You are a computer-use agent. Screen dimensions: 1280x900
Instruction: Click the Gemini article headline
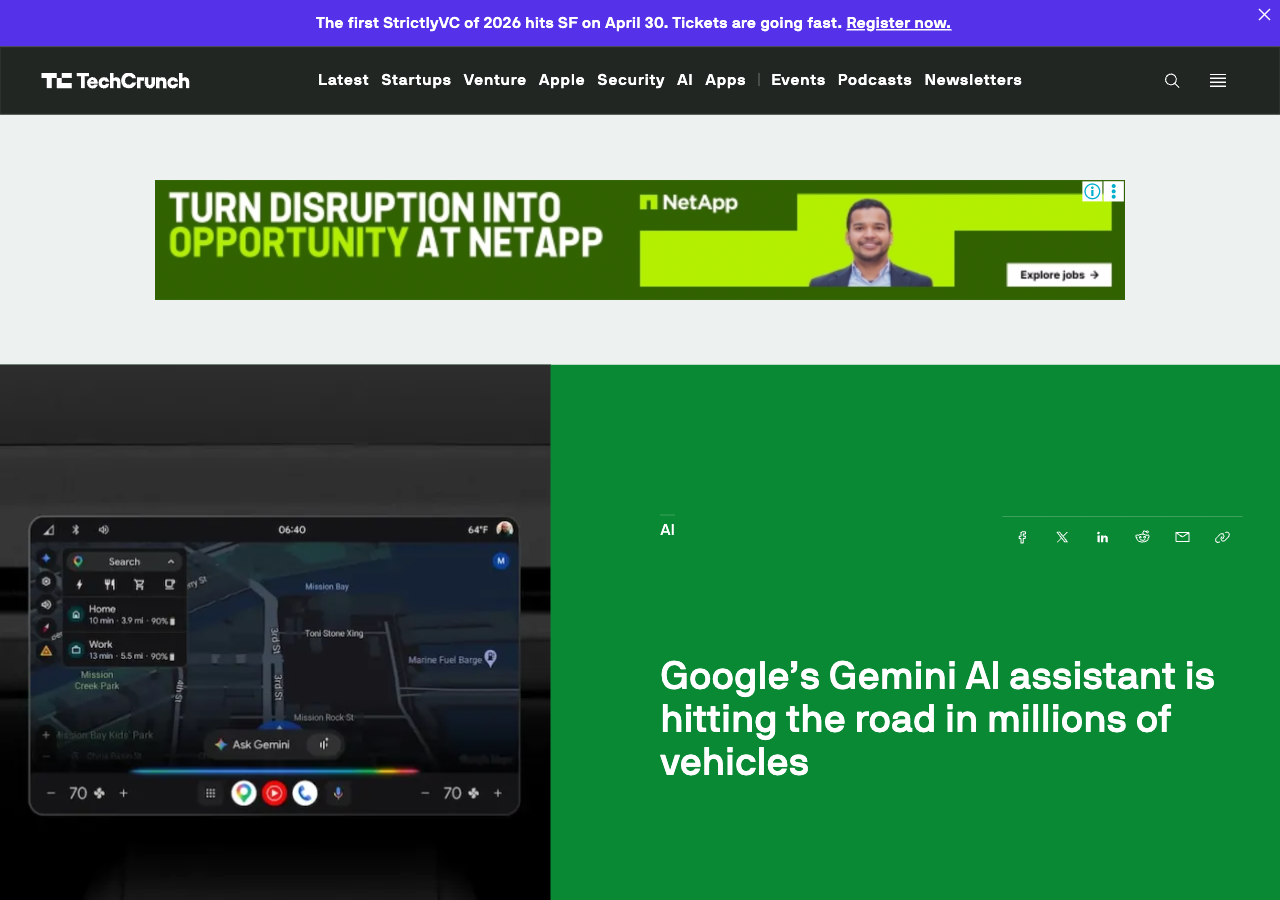coord(938,719)
